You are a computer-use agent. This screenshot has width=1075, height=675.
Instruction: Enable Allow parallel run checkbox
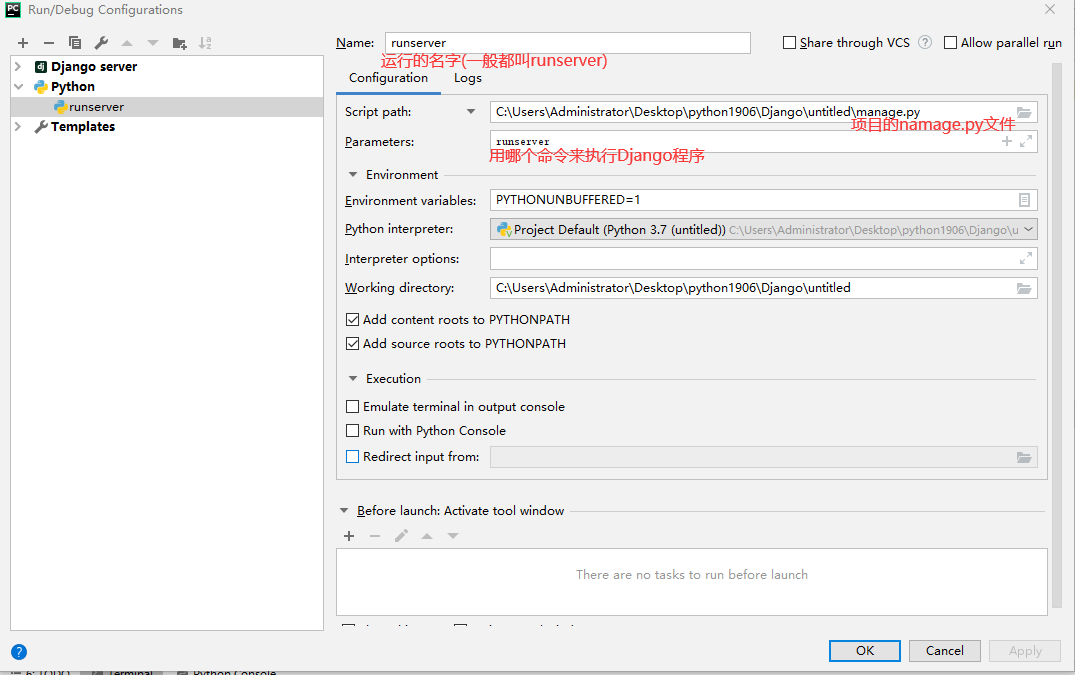point(950,42)
